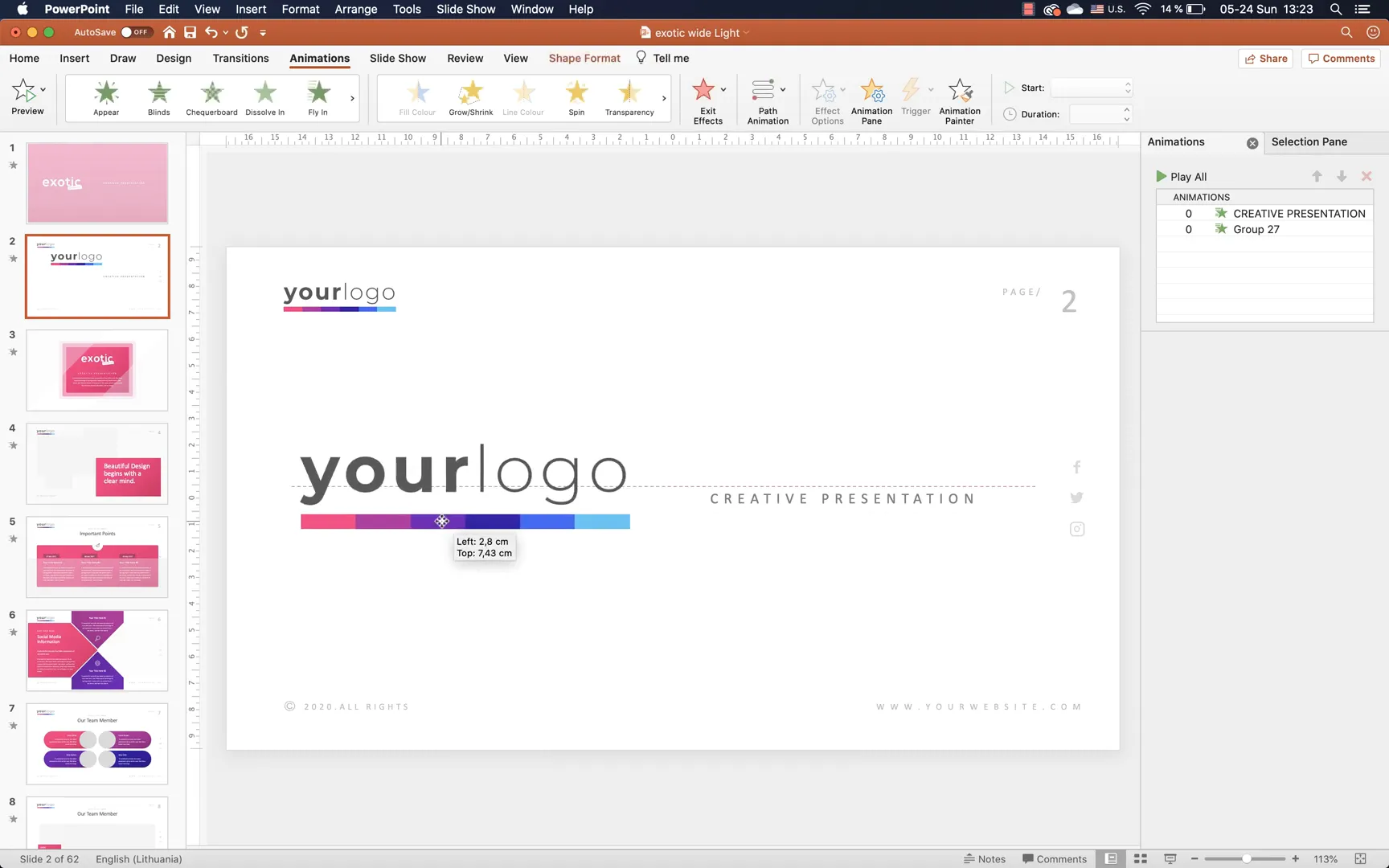
Task: Click the Share button
Action: [x=1265, y=58]
